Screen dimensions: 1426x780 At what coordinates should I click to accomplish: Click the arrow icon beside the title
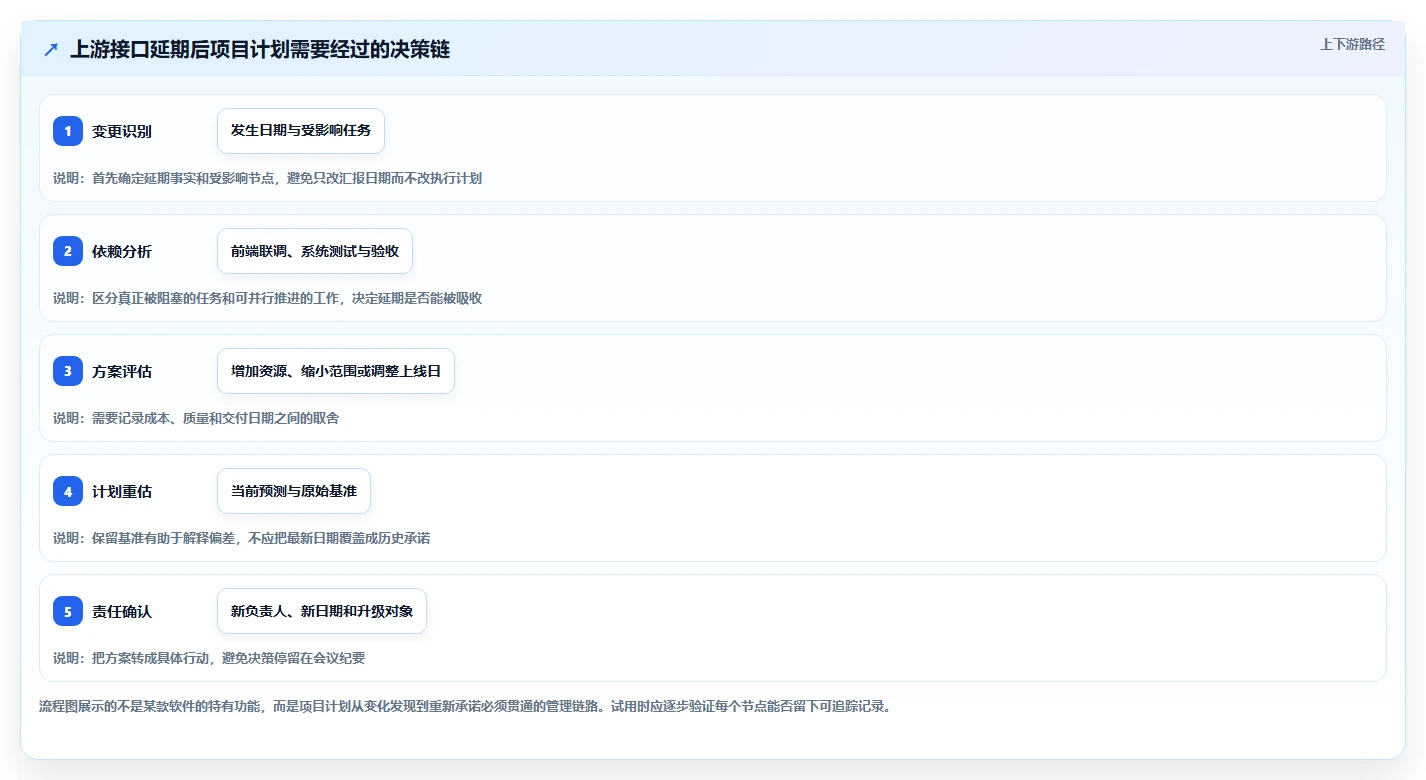point(51,50)
